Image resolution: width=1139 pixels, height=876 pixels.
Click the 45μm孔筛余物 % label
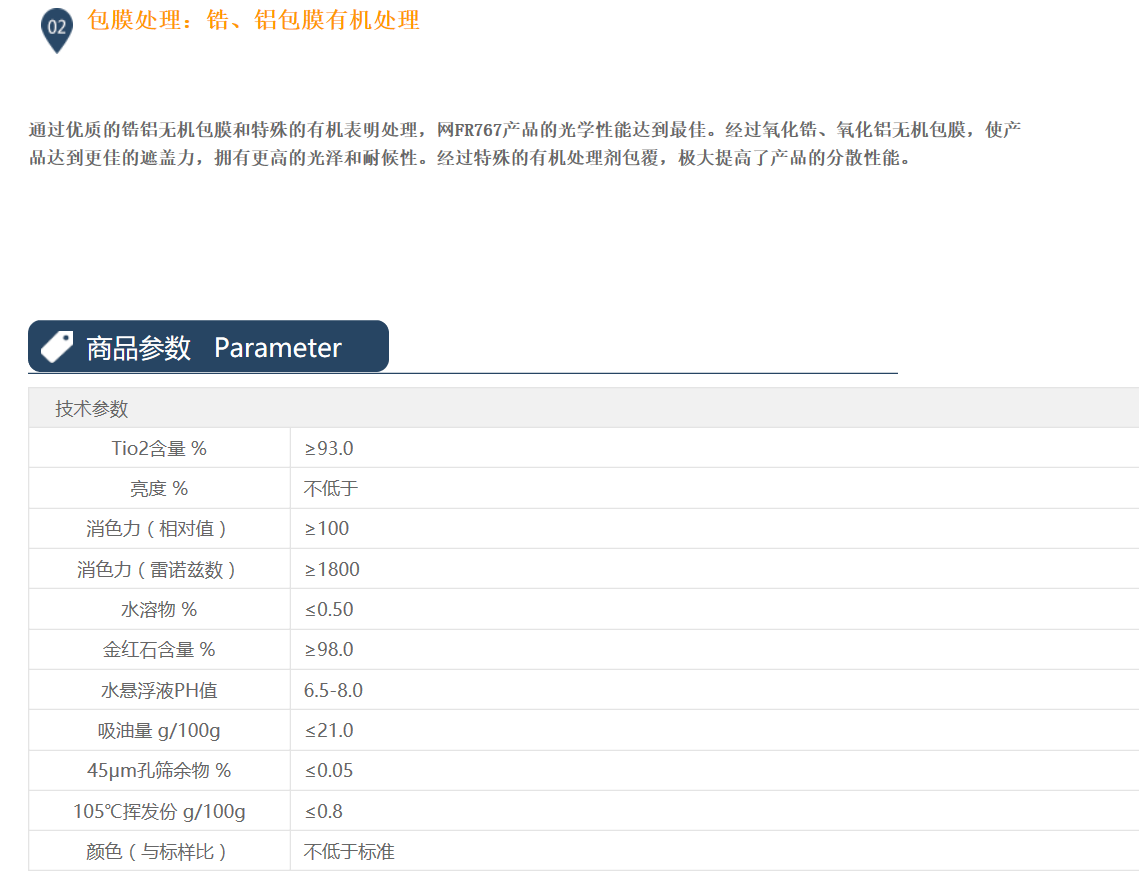coord(159,770)
